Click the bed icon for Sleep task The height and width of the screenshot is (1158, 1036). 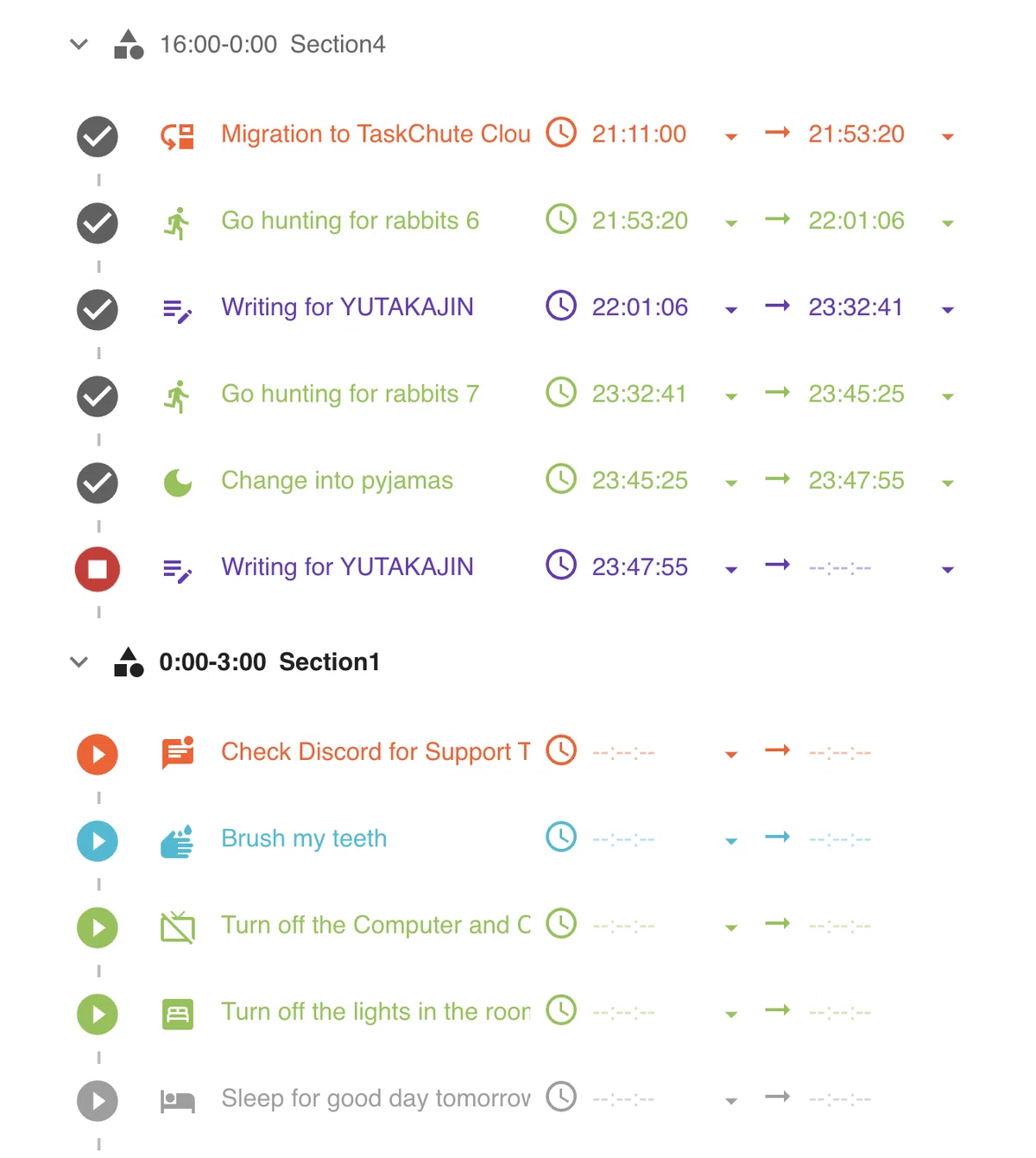(x=178, y=1101)
